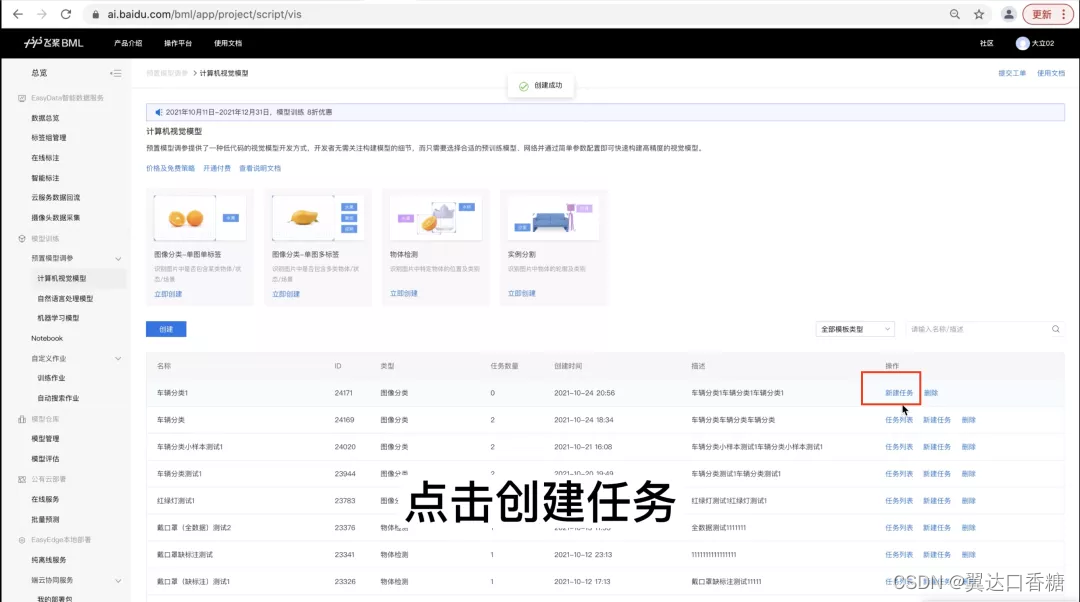Click the 模型训练 section icon in the sidebar
Image resolution: width=1080 pixels, height=602 pixels.
click(x=22, y=238)
